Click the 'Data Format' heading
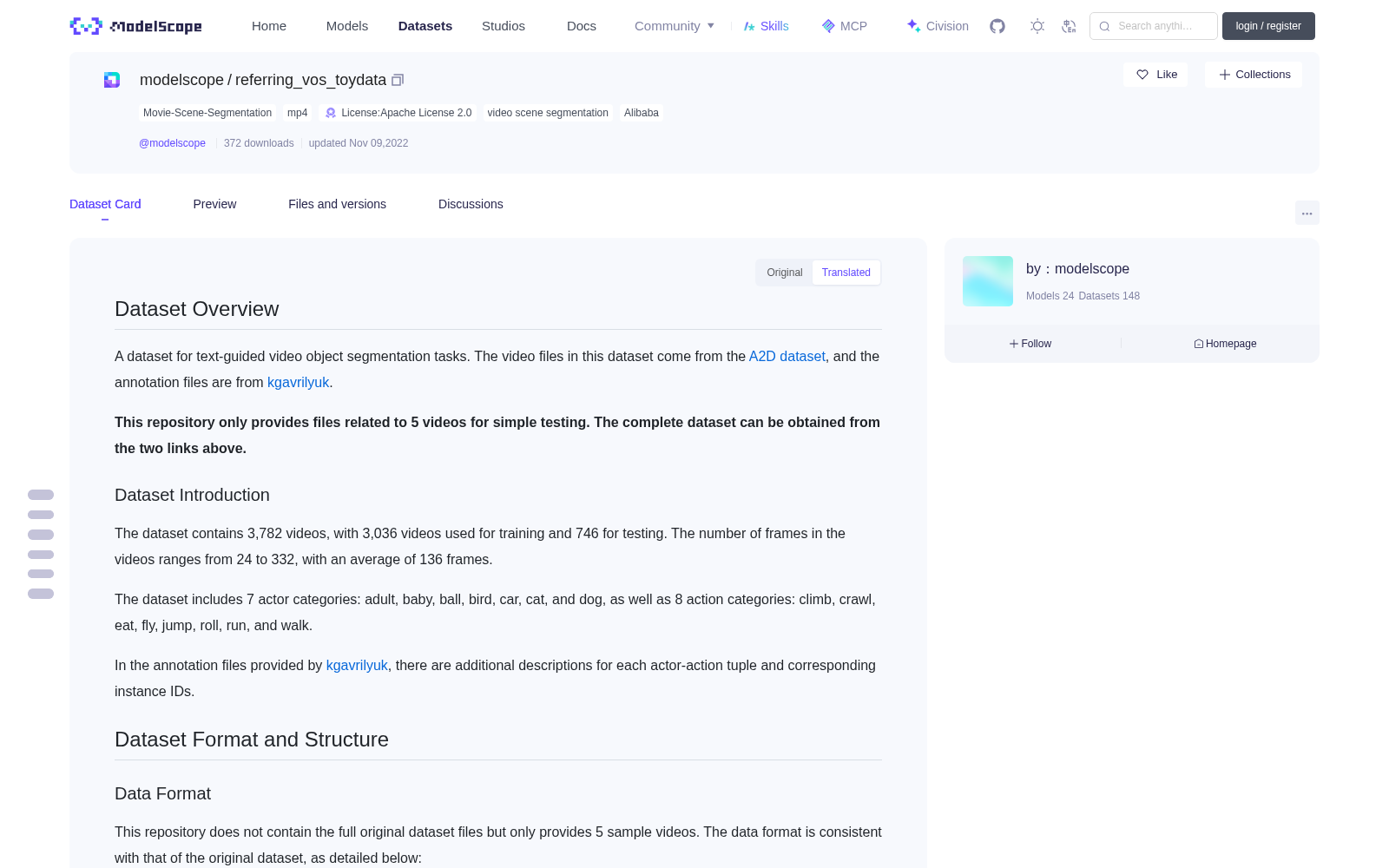 tap(163, 793)
